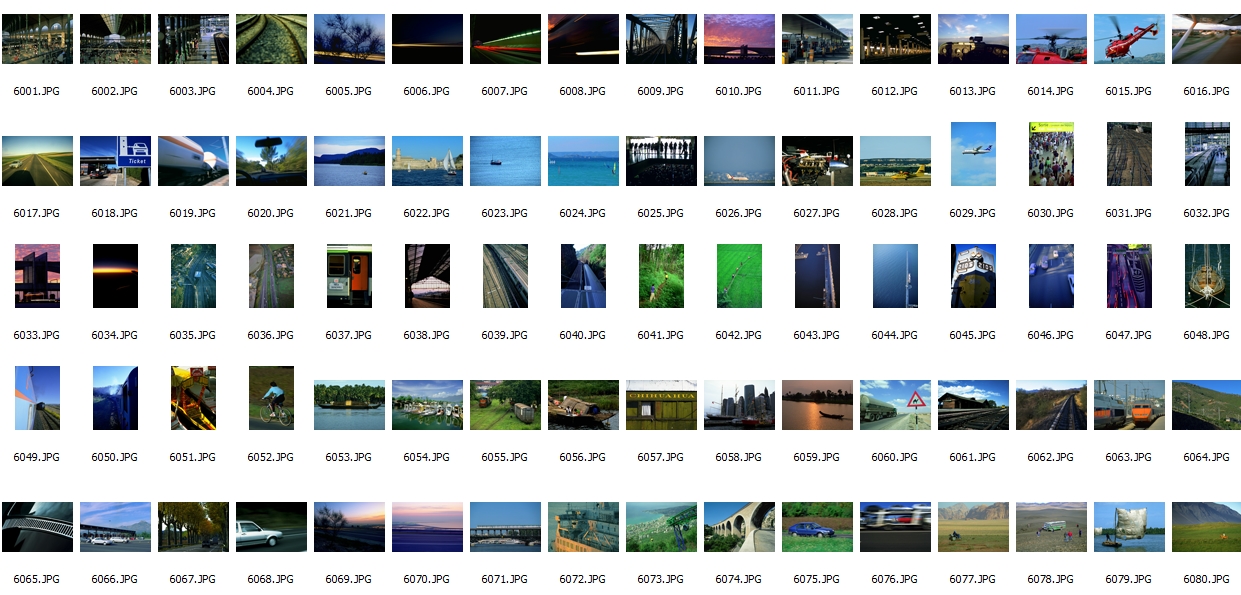Click the triangular road sign photo 6060.JPG

pos(895,405)
